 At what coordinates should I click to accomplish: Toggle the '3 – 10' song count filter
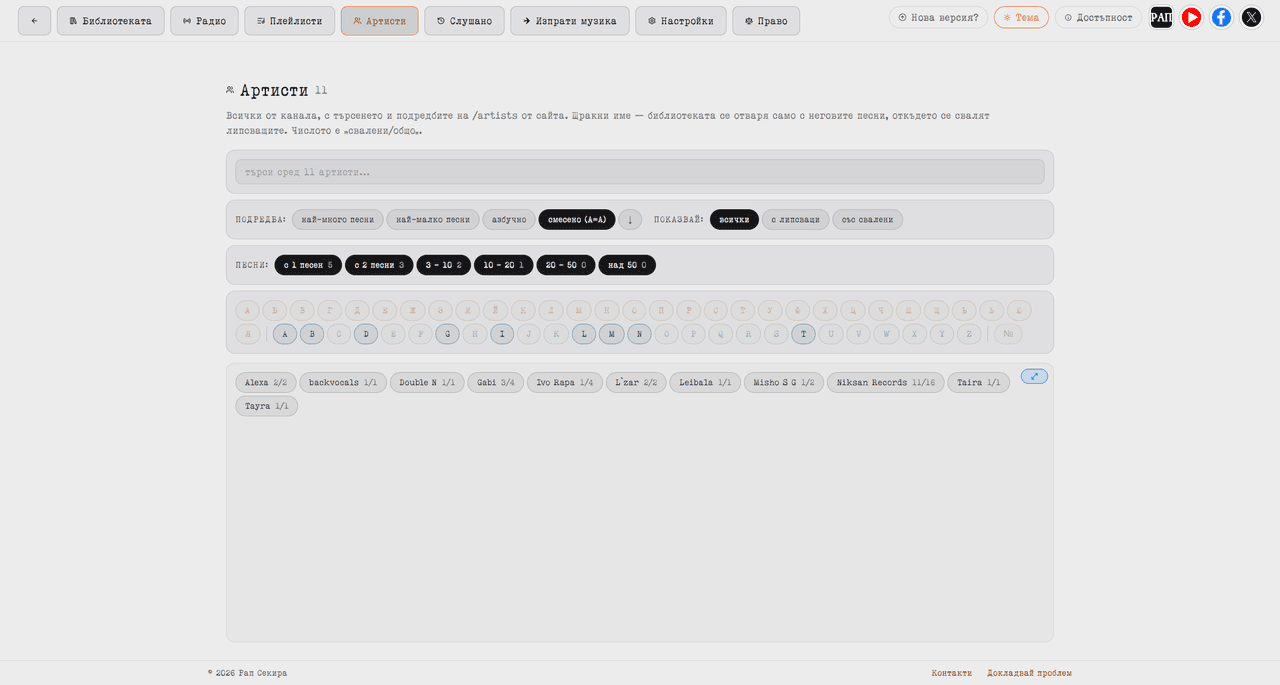444,265
